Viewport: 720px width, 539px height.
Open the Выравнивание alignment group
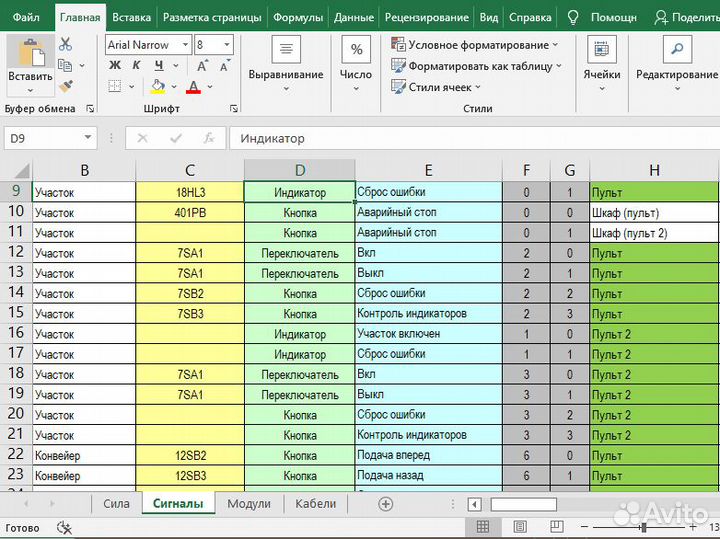286,64
